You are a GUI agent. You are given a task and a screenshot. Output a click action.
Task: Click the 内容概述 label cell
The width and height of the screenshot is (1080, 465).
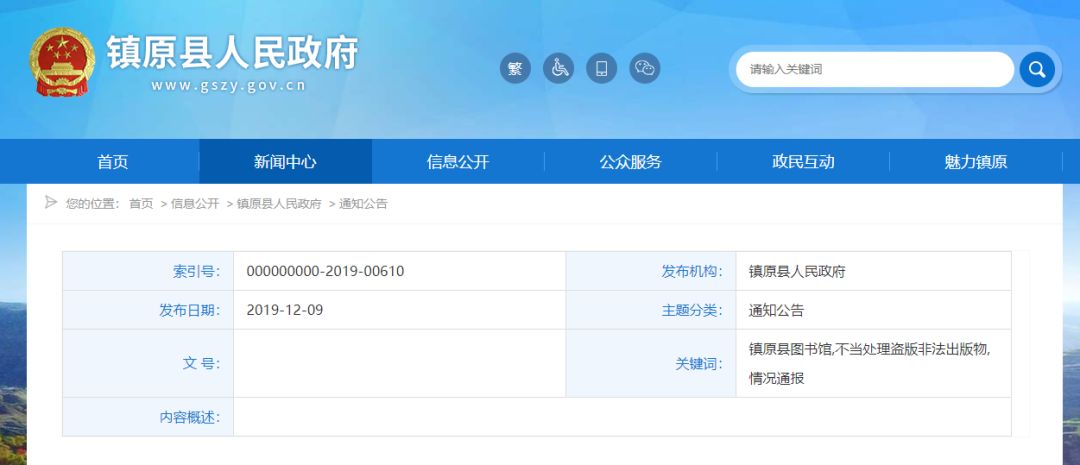click(148, 417)
